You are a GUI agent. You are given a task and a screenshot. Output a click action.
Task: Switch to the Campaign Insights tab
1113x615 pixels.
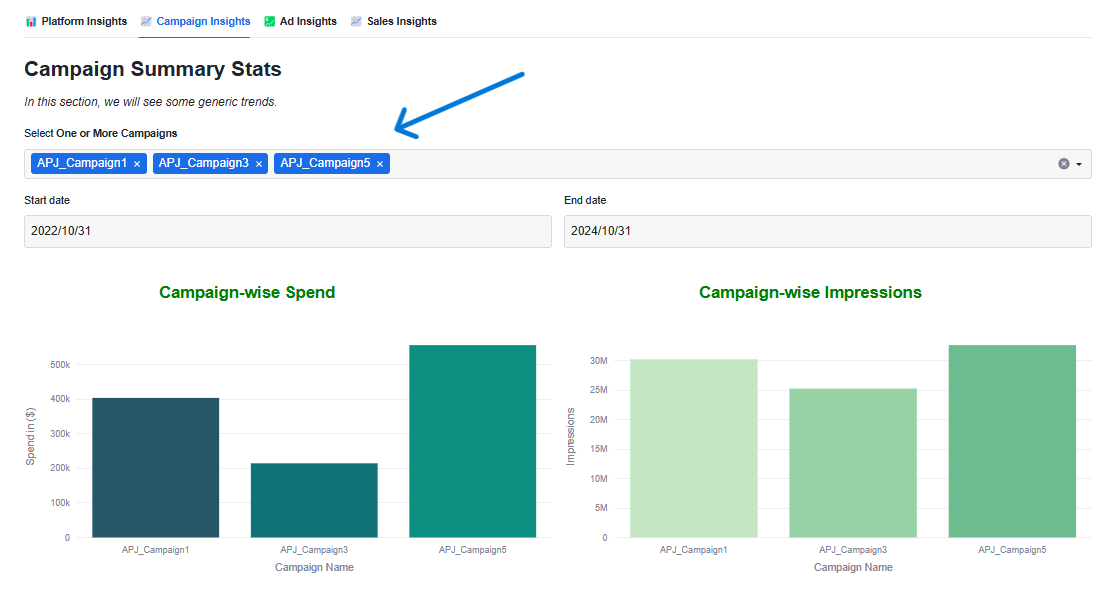(x=195, y=21)
